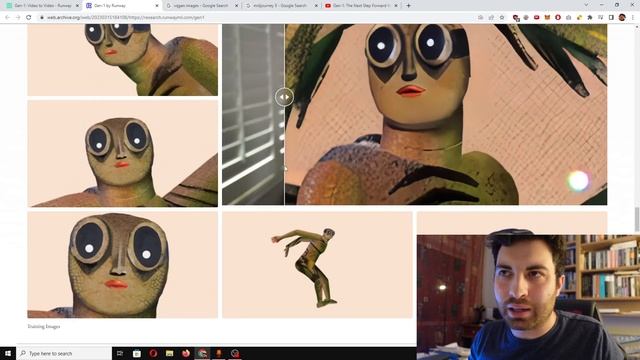Open Task View on the taskbar
640x360 pixels.
point(120,353)
